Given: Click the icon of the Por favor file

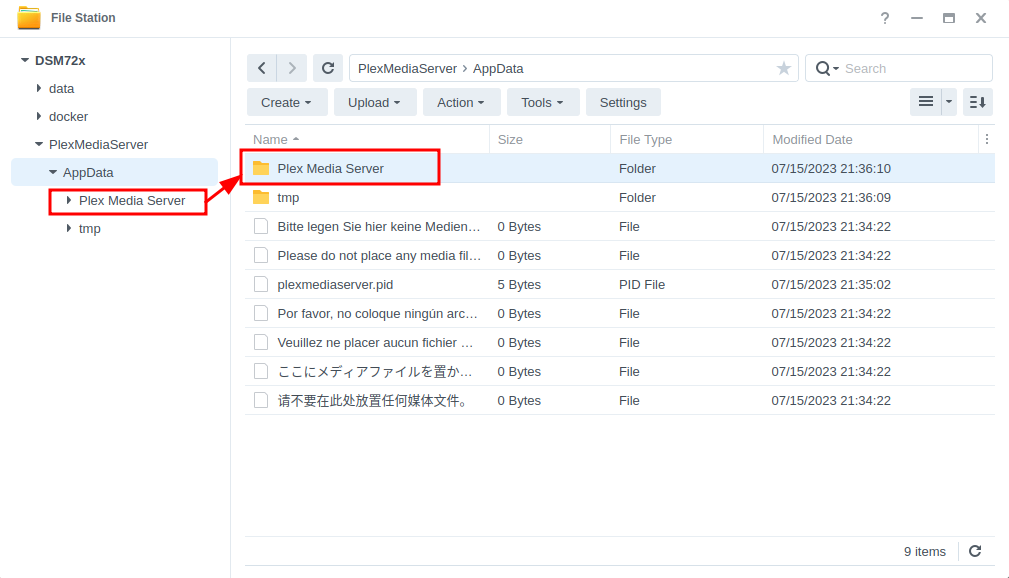Looking at the screenshot, I should click(261, 313).
